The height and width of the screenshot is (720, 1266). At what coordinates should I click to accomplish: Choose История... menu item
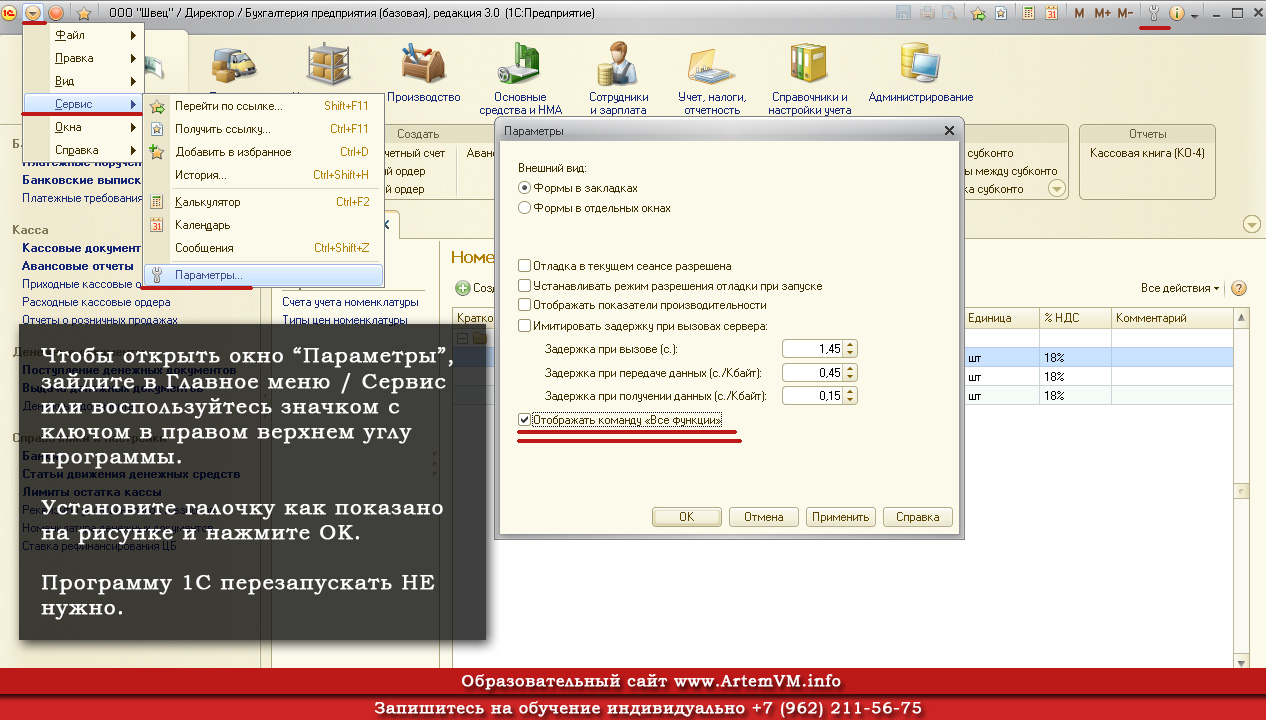pyautogui.click(x=265, y=175)
